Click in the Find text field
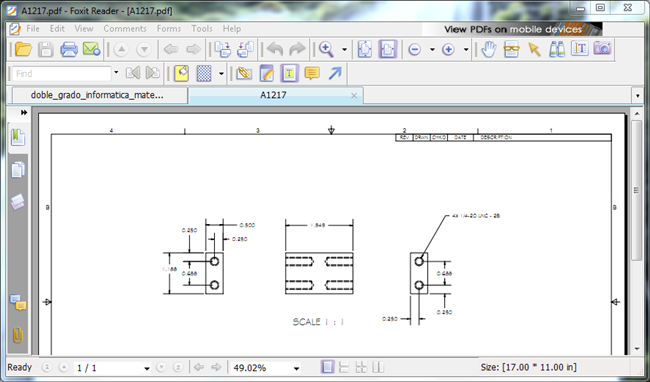650x382 pixels. pos(61,74)
